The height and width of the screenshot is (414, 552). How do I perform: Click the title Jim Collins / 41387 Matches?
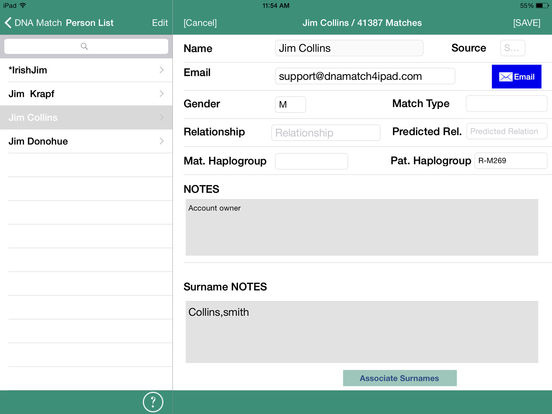pyautogui.click(x=362, y=23)
